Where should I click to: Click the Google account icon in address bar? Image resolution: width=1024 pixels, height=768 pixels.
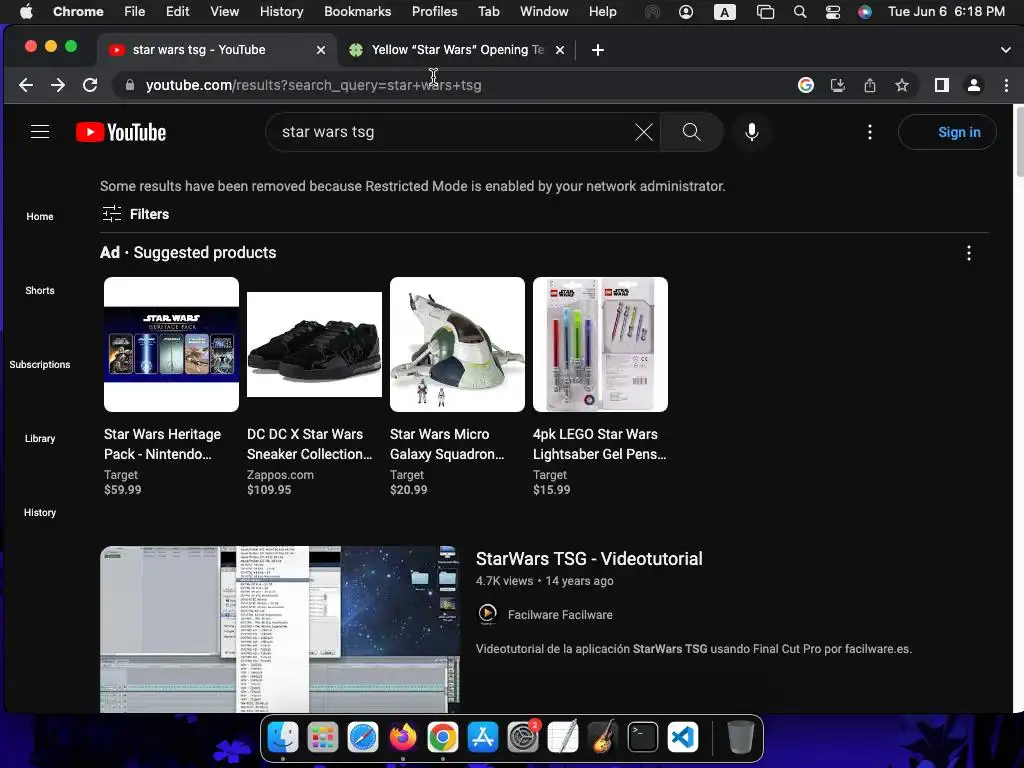coord(806,85)
